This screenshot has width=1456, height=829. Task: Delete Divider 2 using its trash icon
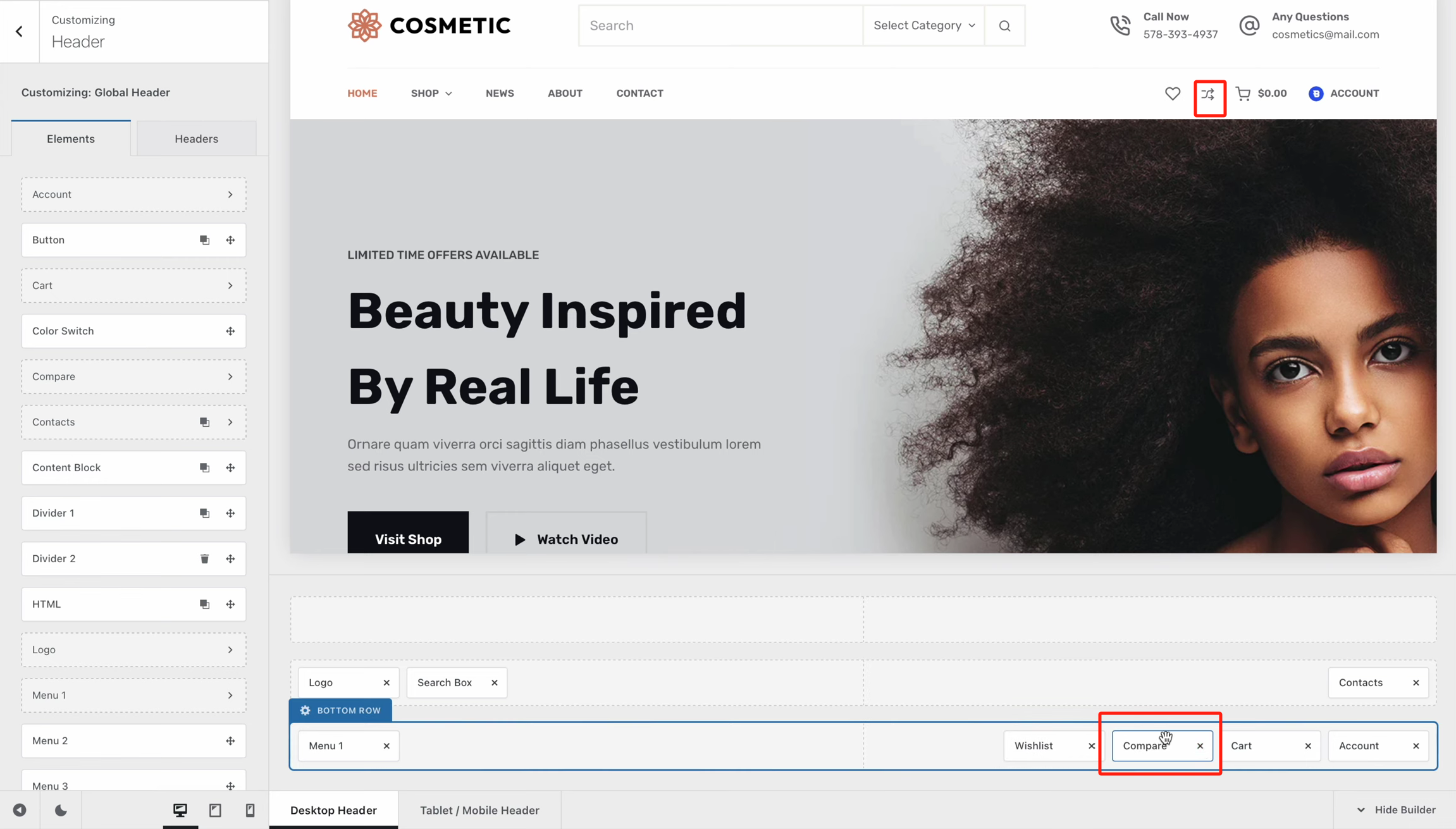click(204, 558)
